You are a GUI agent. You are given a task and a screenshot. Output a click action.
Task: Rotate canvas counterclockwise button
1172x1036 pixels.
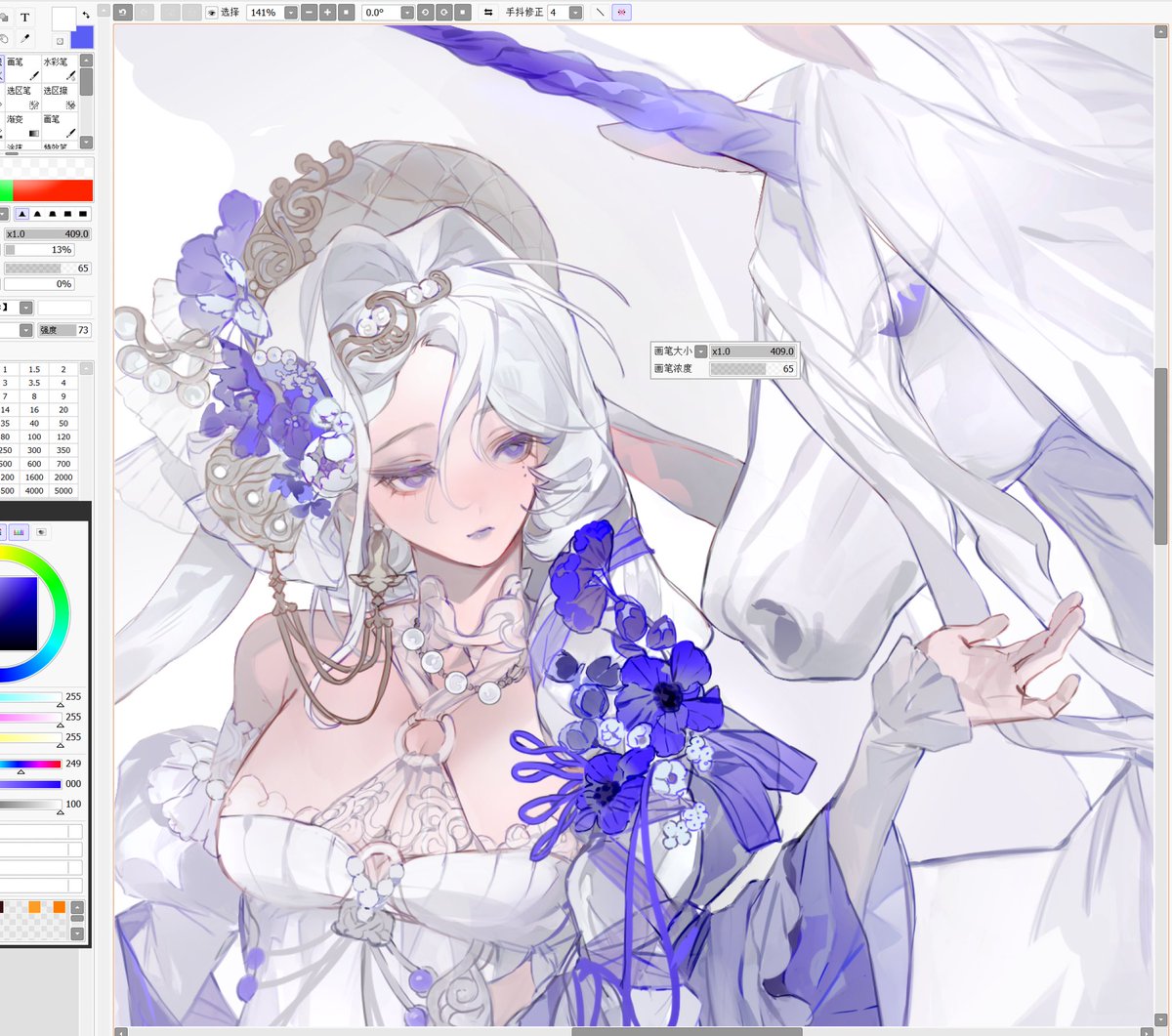pyautogui.click(x=426, y=13)
